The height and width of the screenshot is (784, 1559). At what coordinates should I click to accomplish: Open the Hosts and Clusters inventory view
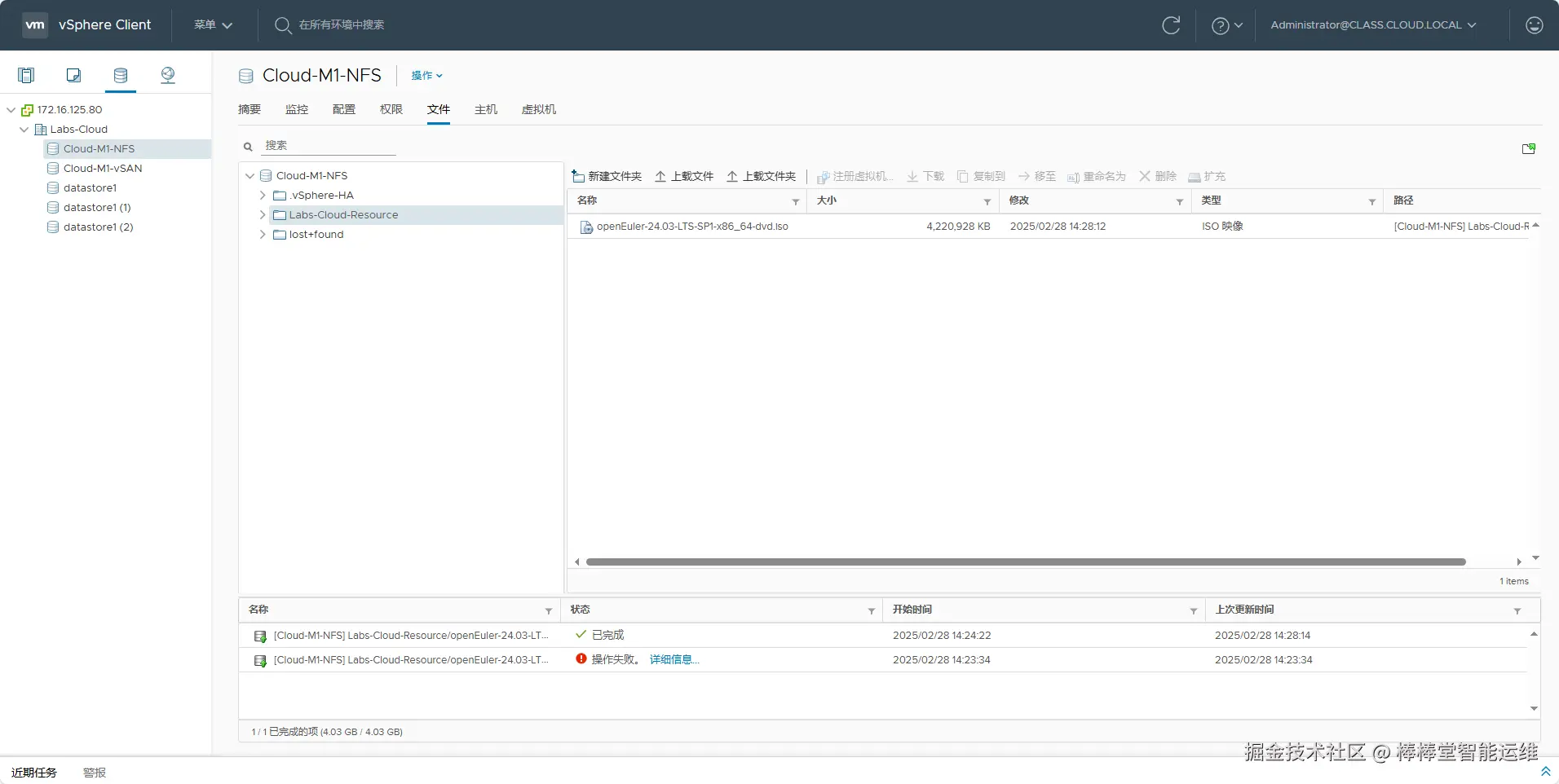(26, 76)
